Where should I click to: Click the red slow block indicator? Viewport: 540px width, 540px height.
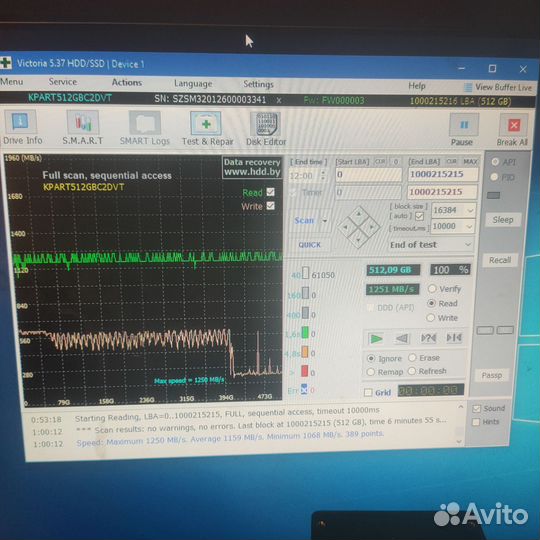304,371
